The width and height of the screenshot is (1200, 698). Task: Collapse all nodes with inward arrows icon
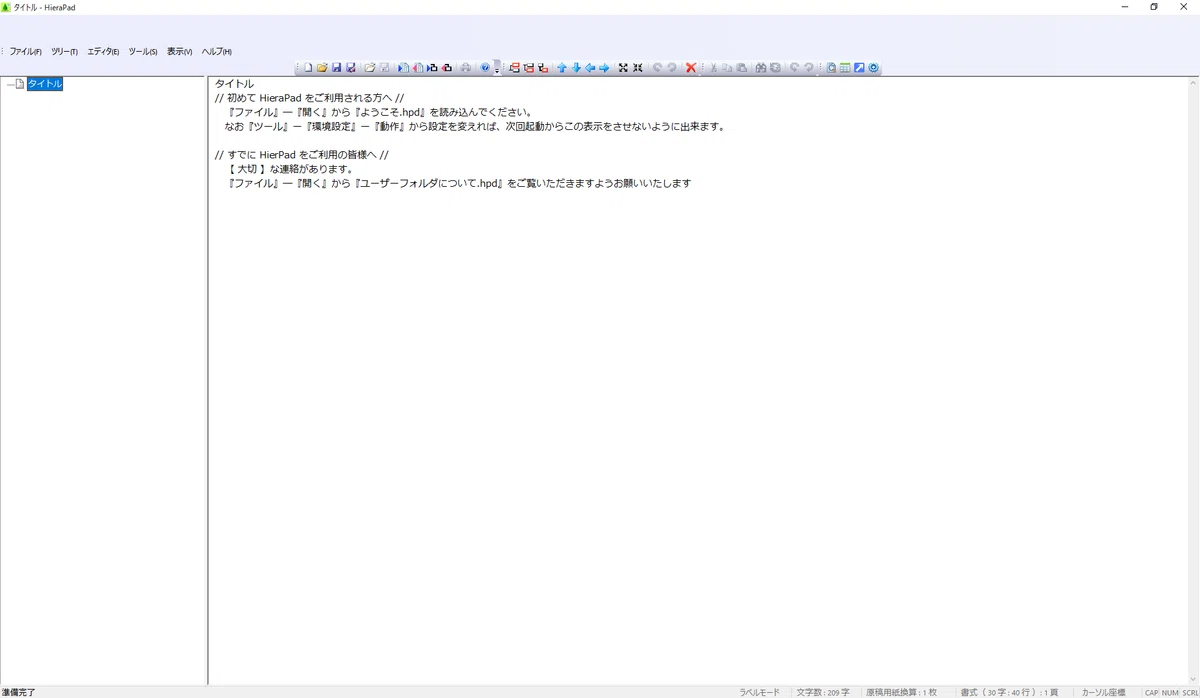[x=637, y=68]
